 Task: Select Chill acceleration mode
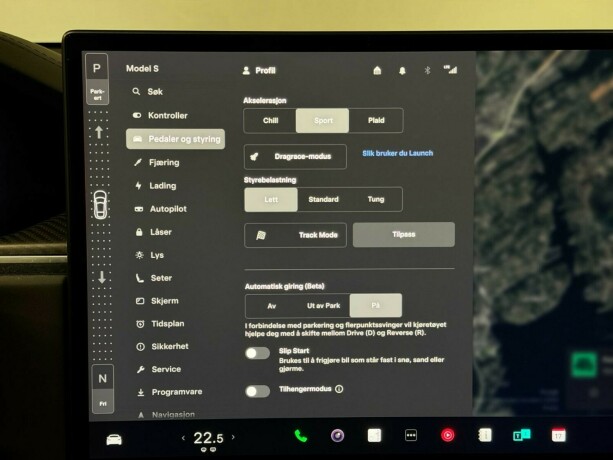pyautogui.click(x=270, y=120)
